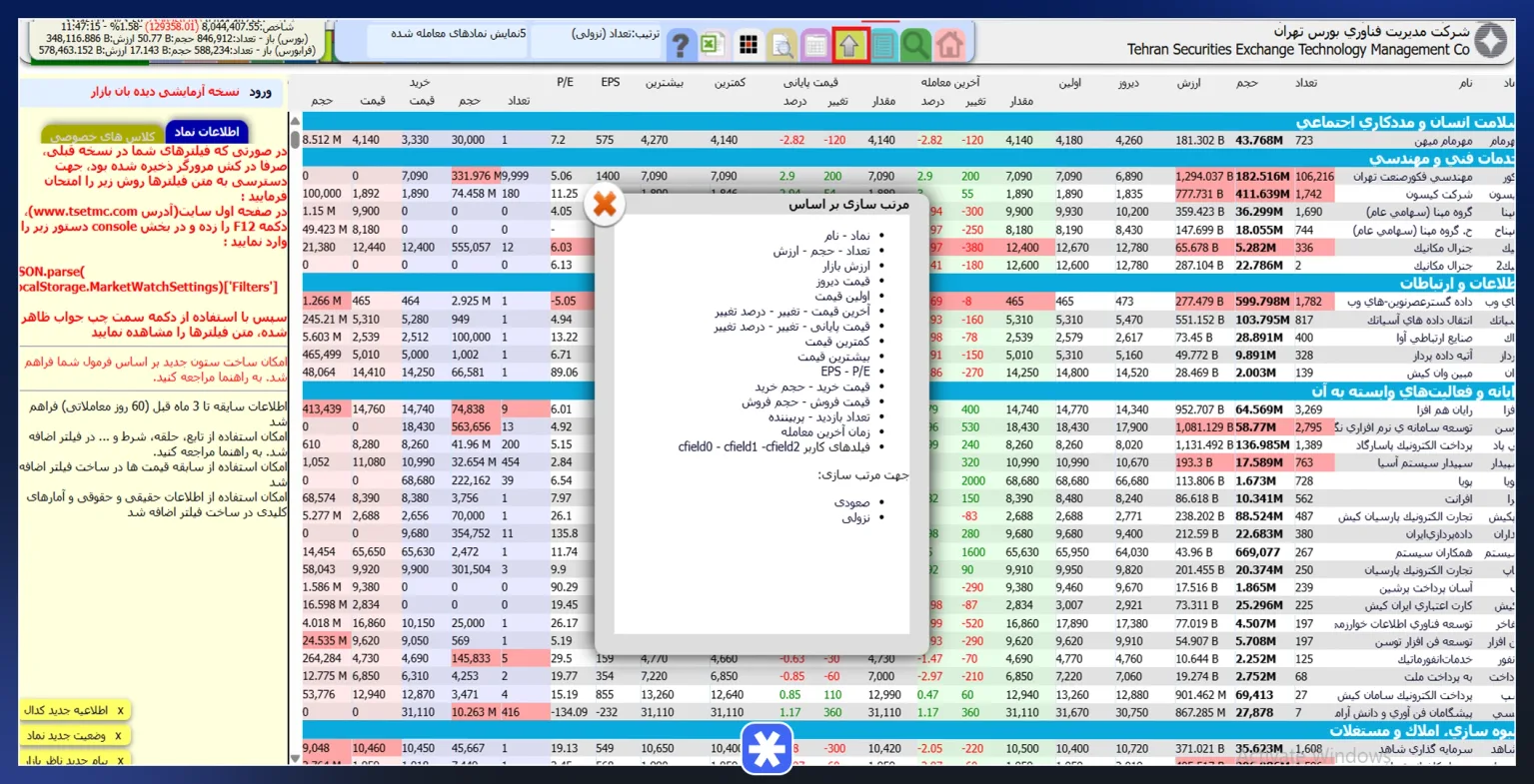Click the 'خدمات فنی و مهندسی' group header
The height and width of the screenshot is (784, 1534).
click(x=1440, y=158)
